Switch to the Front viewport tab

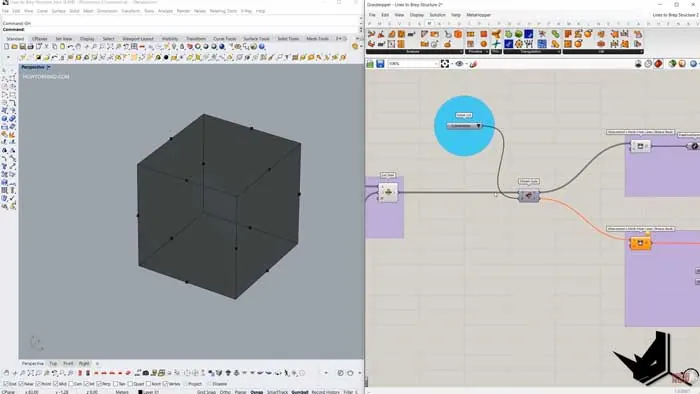(x=68, y=364)
